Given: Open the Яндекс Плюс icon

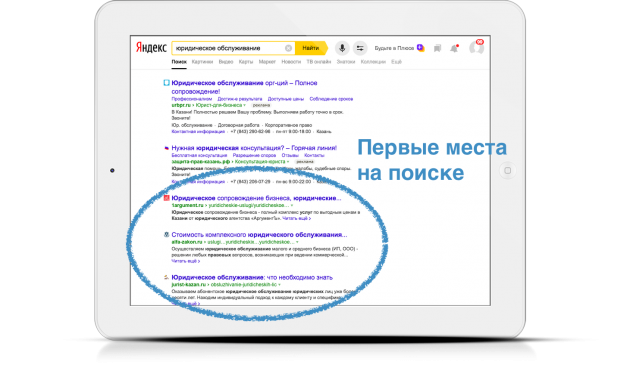Looking at the screenshot, I should [x=420, y=48].
